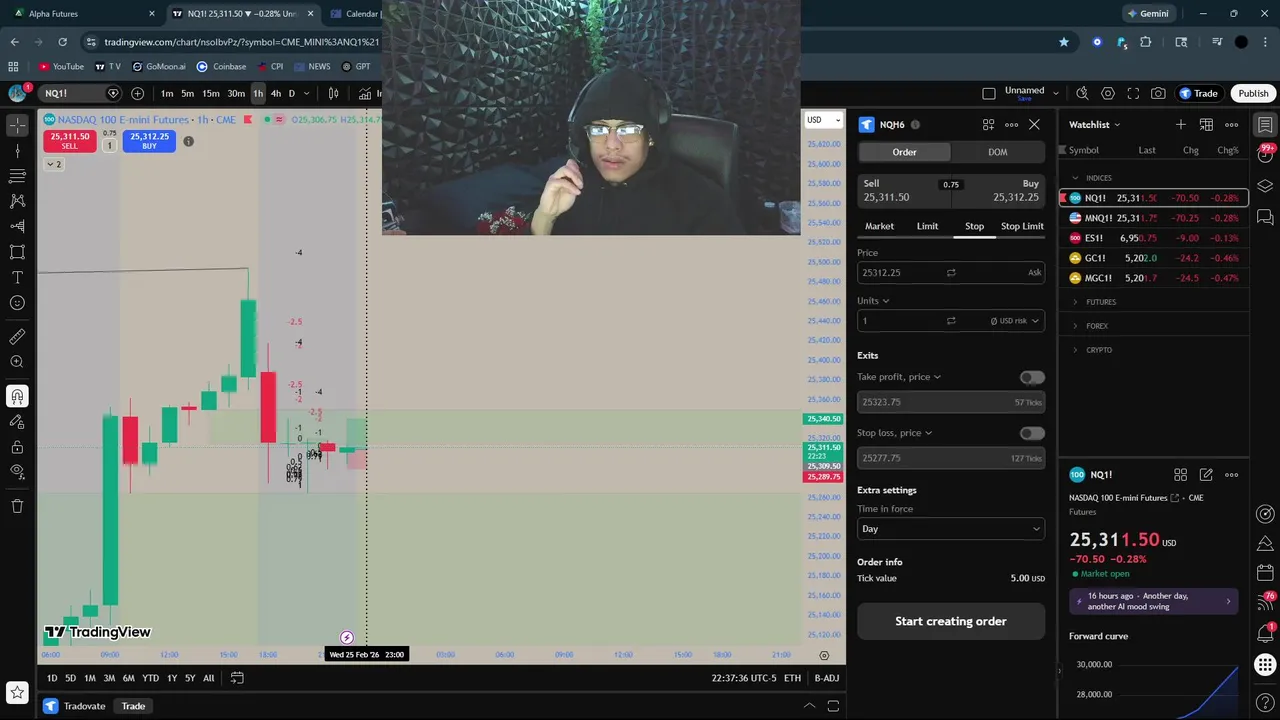This screenshot has height=720, width=1280.
Task: Switch chart interval to 4h
Action: [276, 93]
